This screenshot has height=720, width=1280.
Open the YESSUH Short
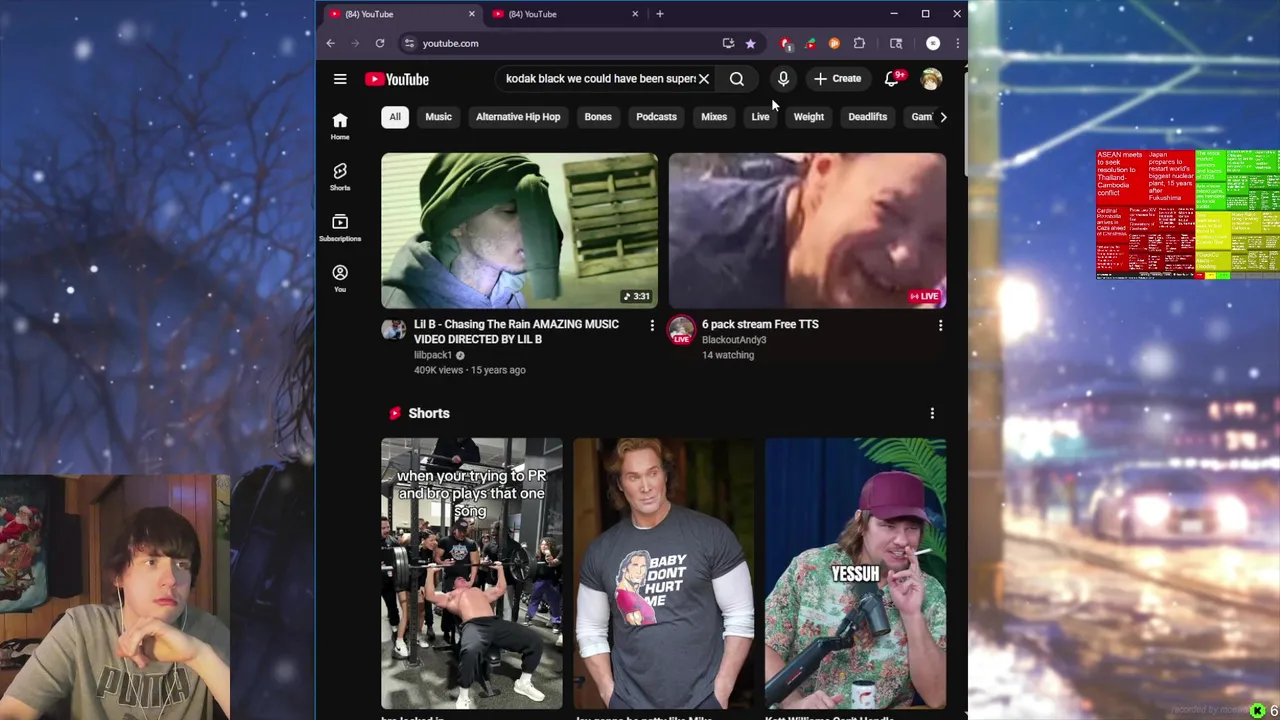tap(855, 573)
